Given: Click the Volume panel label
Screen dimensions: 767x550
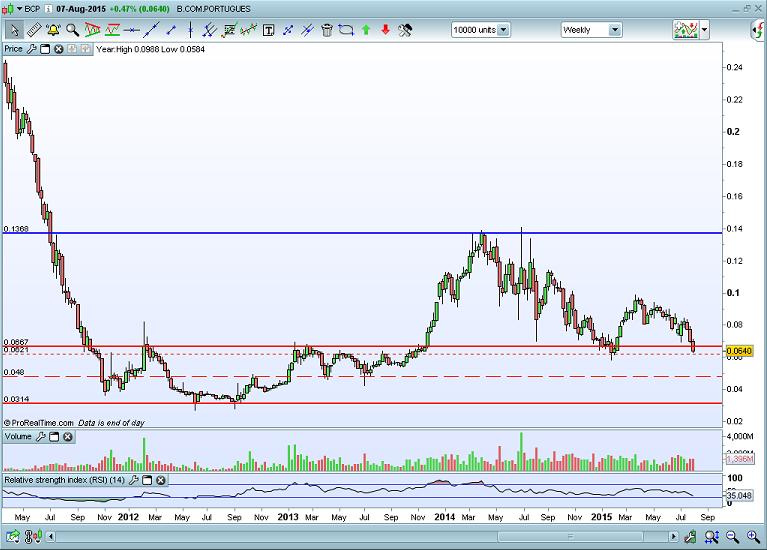Looking at the screenshot, I should [x=18, y=436].
